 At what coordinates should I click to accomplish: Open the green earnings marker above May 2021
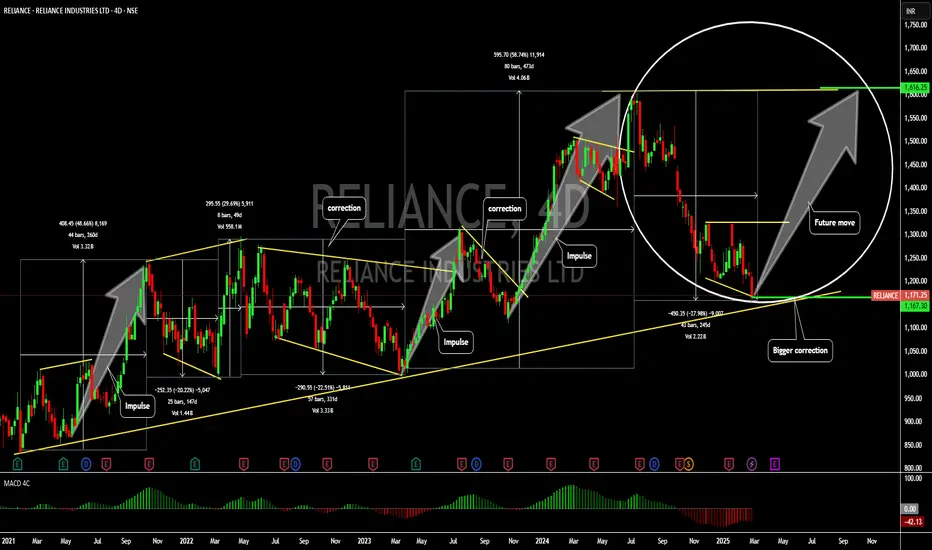pyautogui.click(x=64, y=464)
